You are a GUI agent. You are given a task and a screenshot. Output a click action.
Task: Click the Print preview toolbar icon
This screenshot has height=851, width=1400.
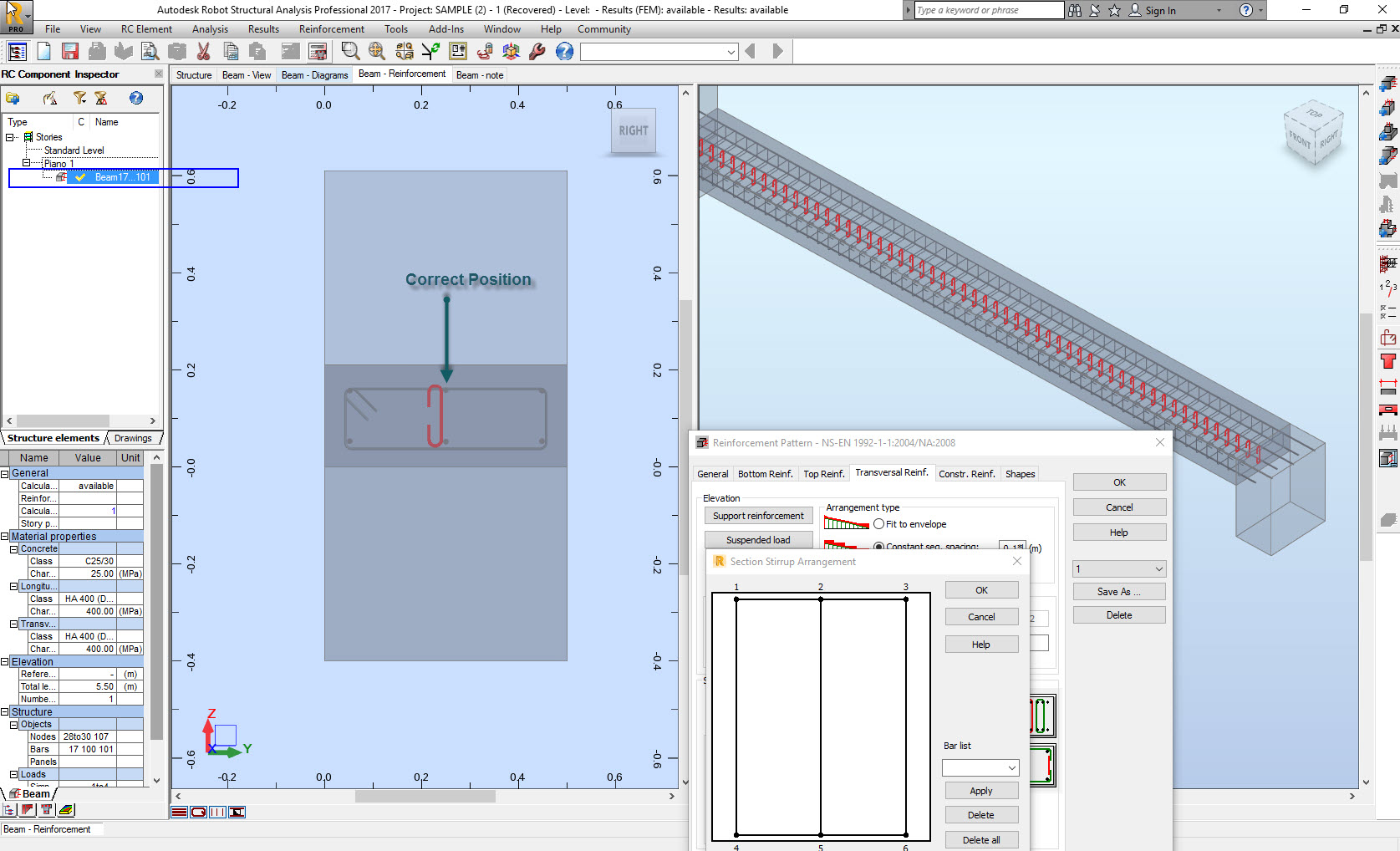pos(150,52)
